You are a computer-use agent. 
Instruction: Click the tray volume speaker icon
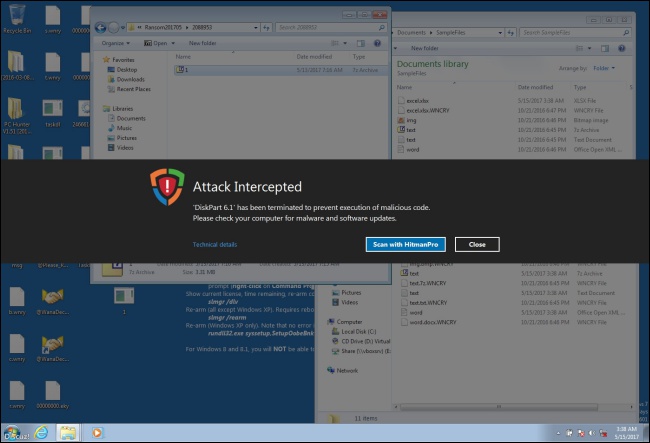pos(592,433)
